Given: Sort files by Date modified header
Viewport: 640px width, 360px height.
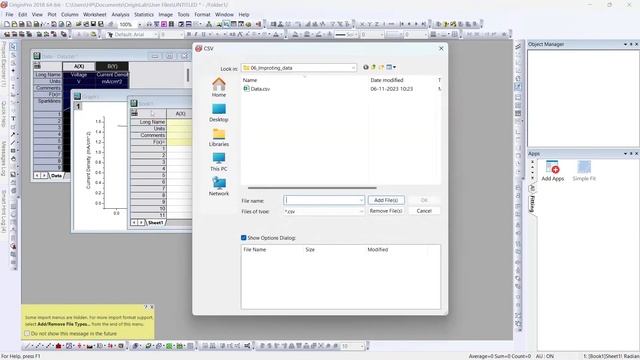Looking at the screenshot, I should coord(387,80).
